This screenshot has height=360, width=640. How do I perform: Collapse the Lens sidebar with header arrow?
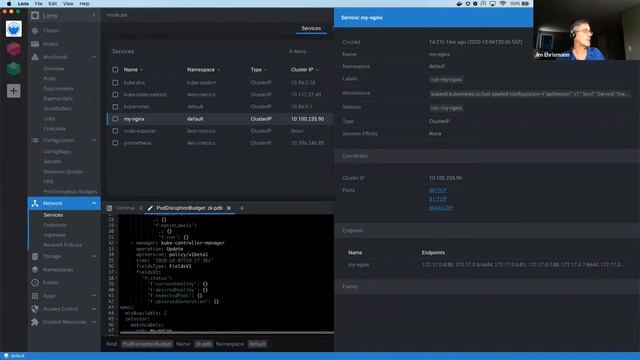point(94,16)
